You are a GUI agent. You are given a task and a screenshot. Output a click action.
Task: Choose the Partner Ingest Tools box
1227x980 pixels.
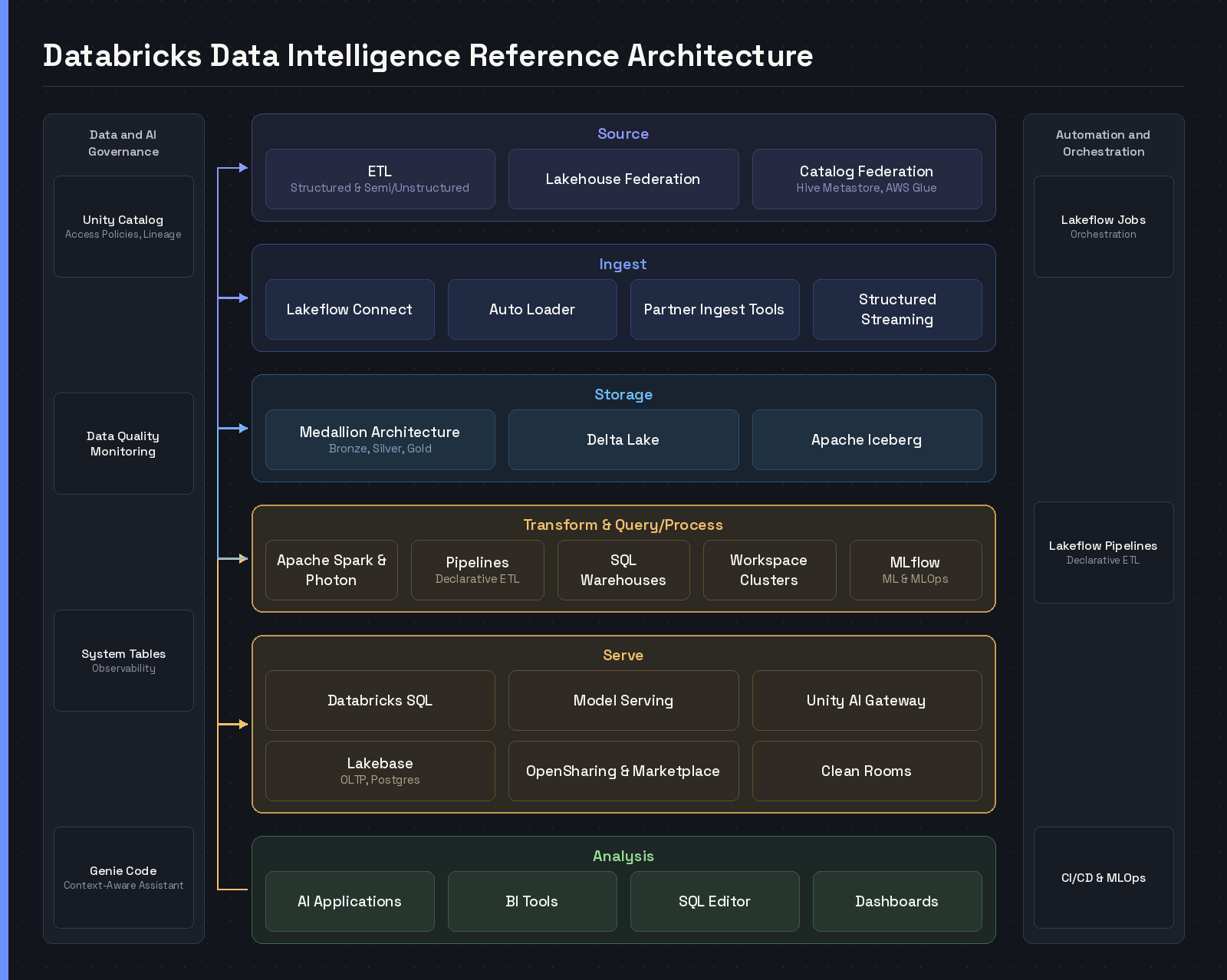[715, 309]
